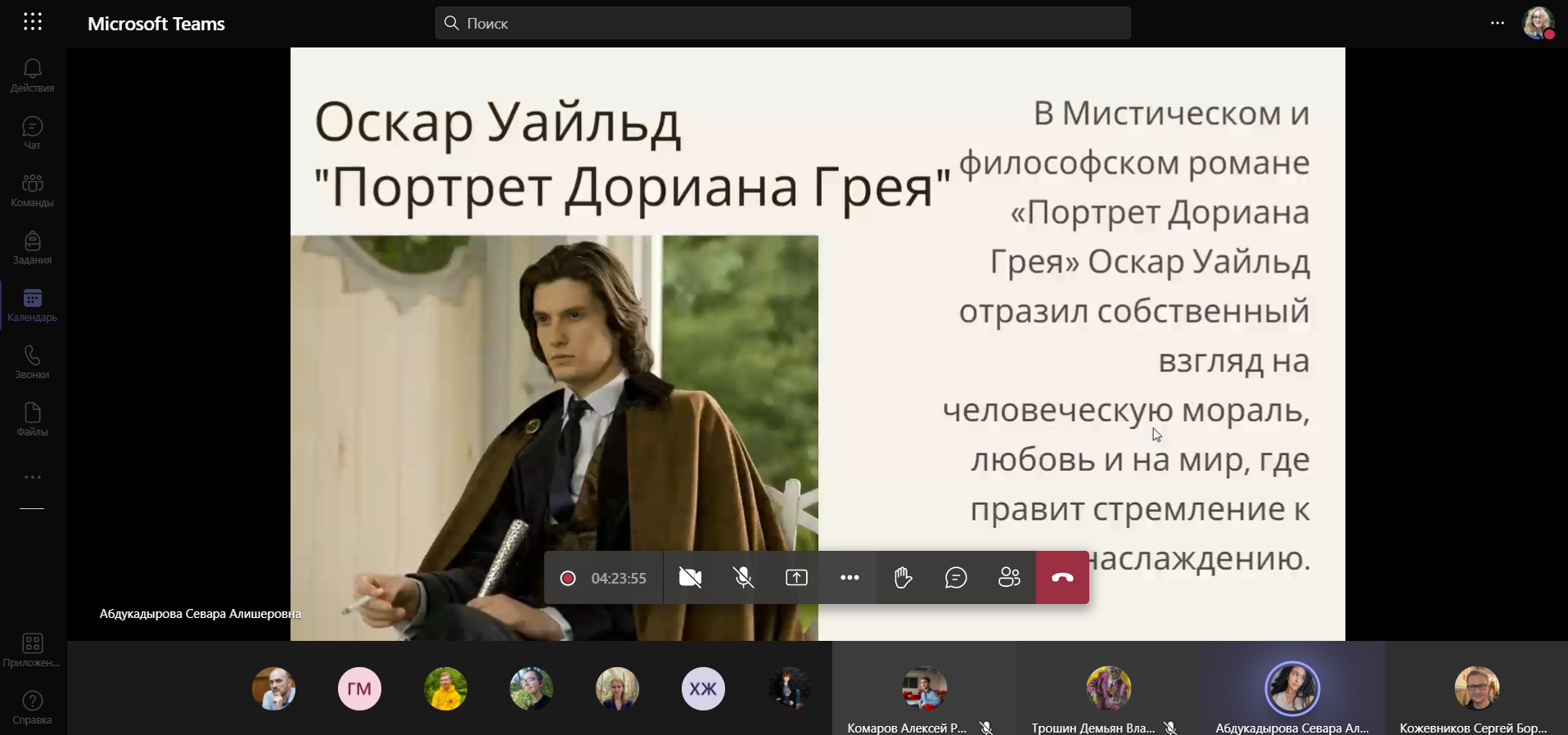Open Activity feed (Действия) in sidebar
Image resolution: width=1568 pixels, height=735 pixels.
(x=33, y=76)
